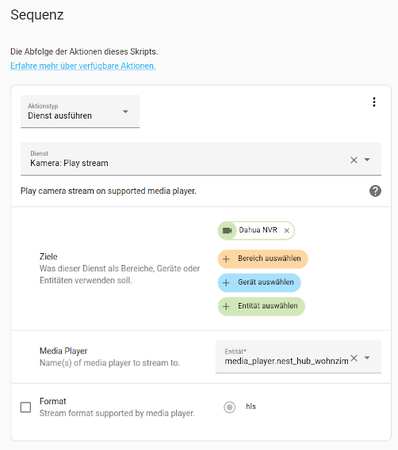Click the Bereich auswählen button
The height and width of the screenshot is (450, 398).
coord(263,259)
